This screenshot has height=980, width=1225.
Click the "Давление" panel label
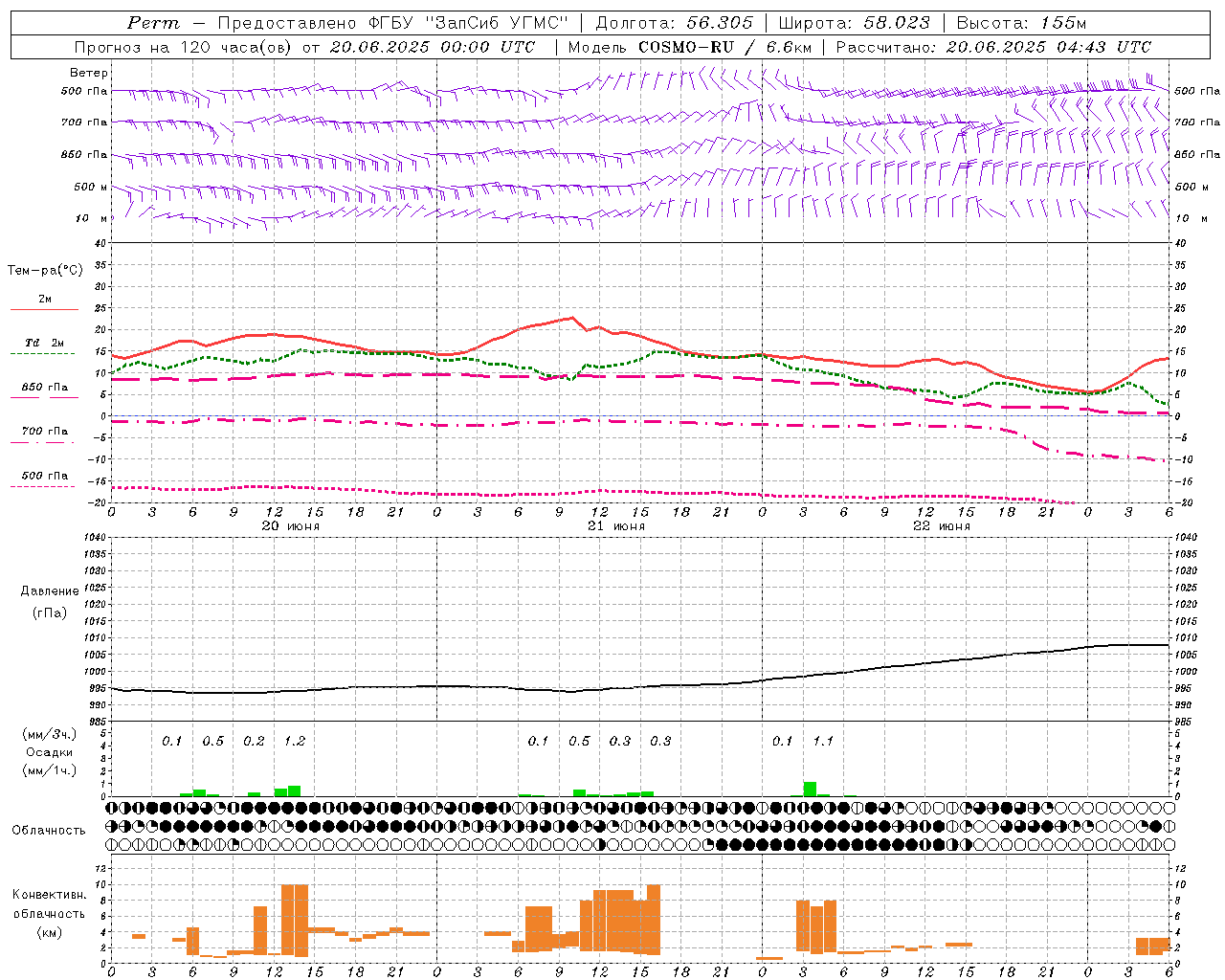(50, 591)
